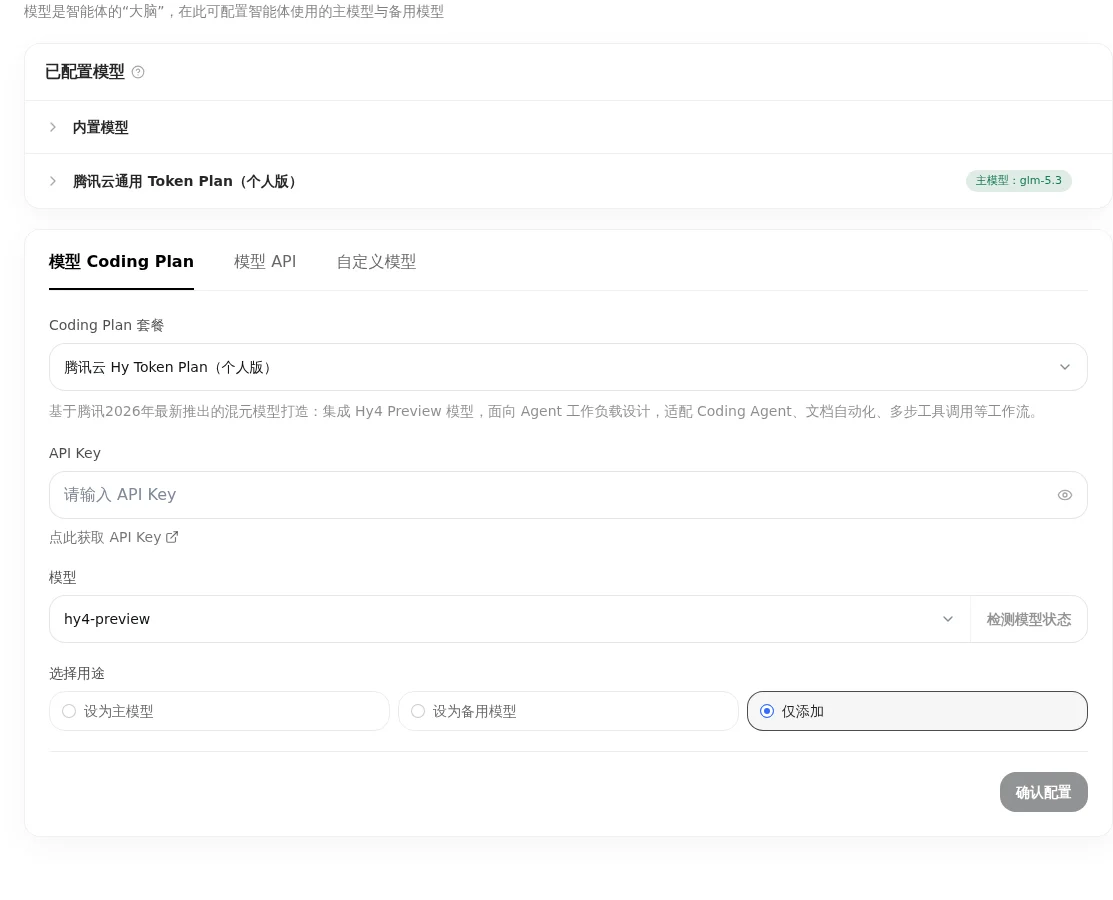Select the 设为备用模型 radio option
Screen dimensions: 1113x900
(x=569, y=711)
